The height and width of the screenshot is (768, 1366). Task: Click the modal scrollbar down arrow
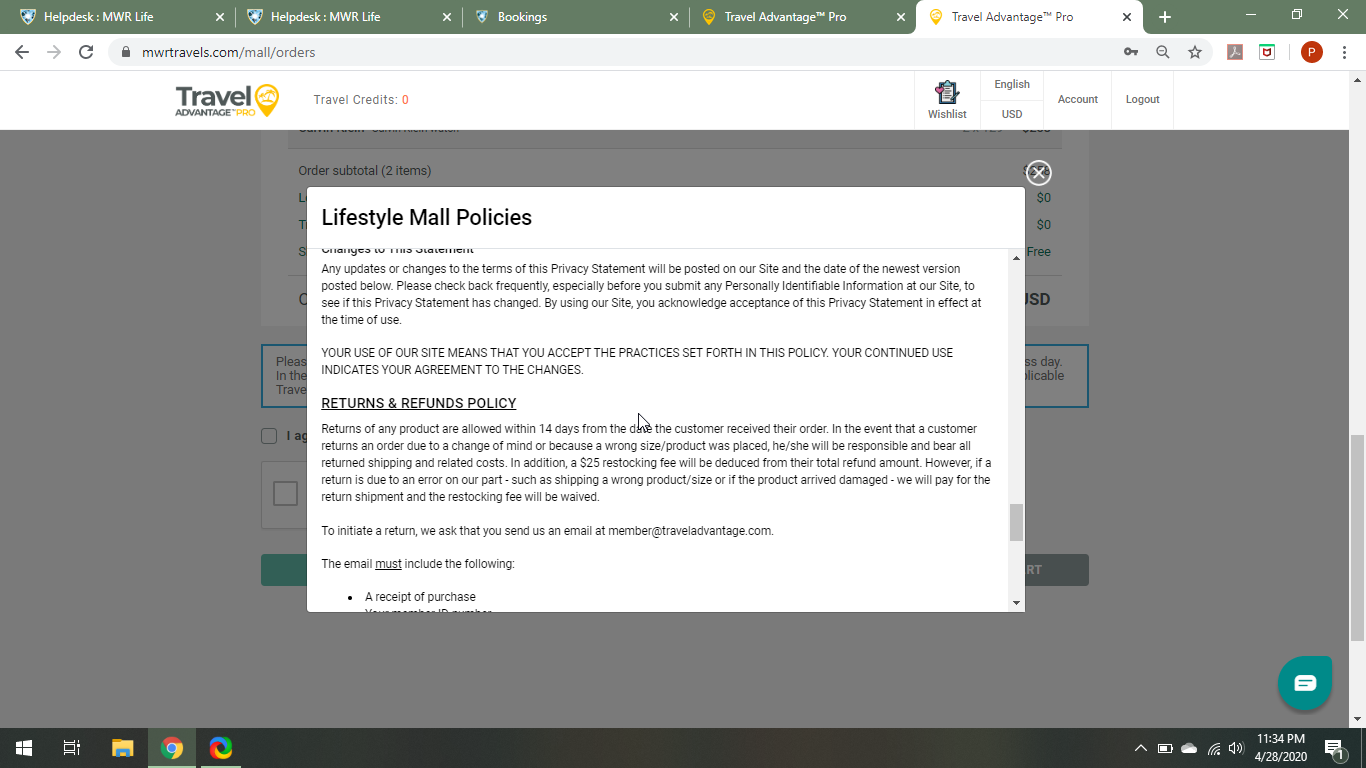[x=1016, y=603]
